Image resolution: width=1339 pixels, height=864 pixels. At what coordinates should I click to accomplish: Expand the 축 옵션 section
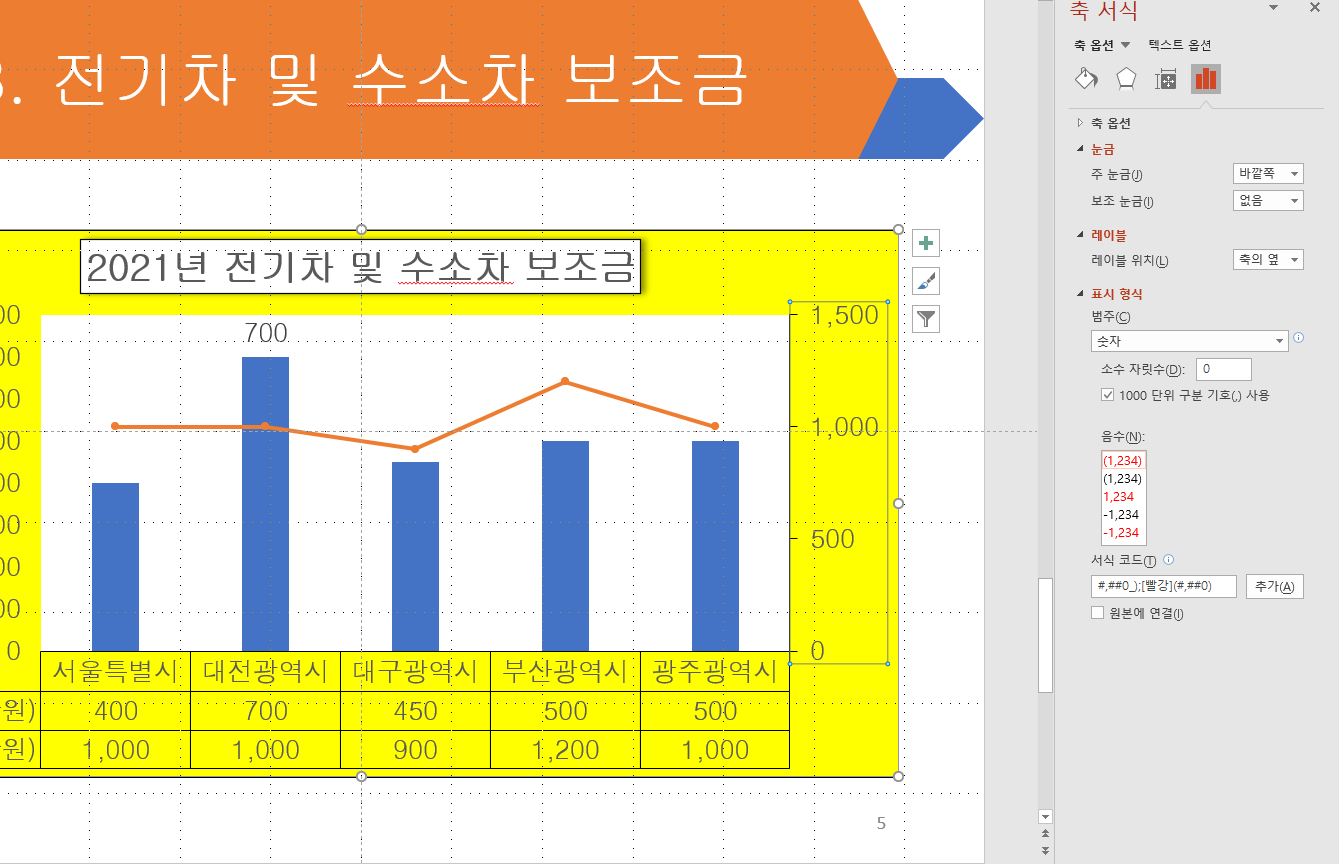(x=1104, y=123)
